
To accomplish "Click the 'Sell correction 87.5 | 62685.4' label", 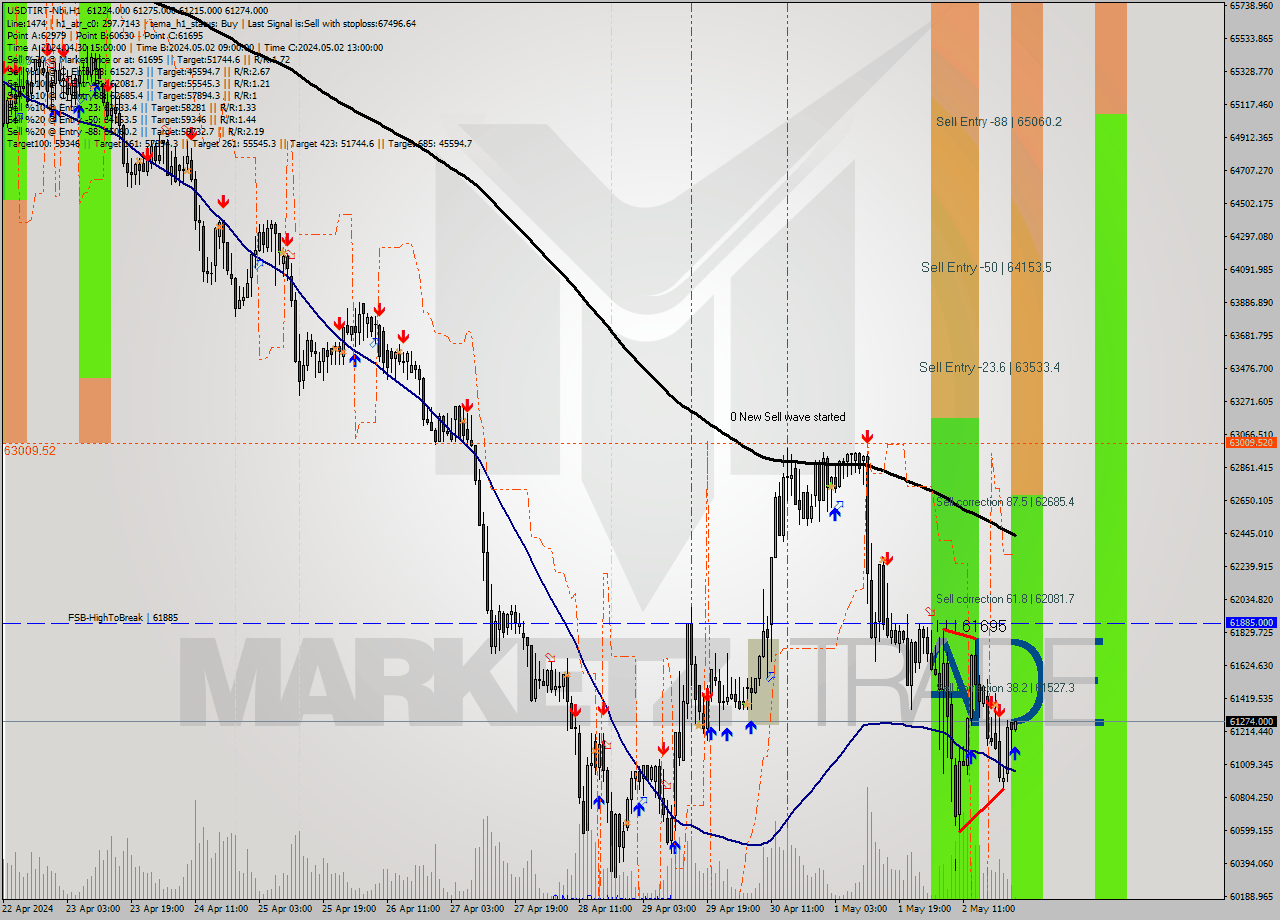I will click(x=1004, y=502).
